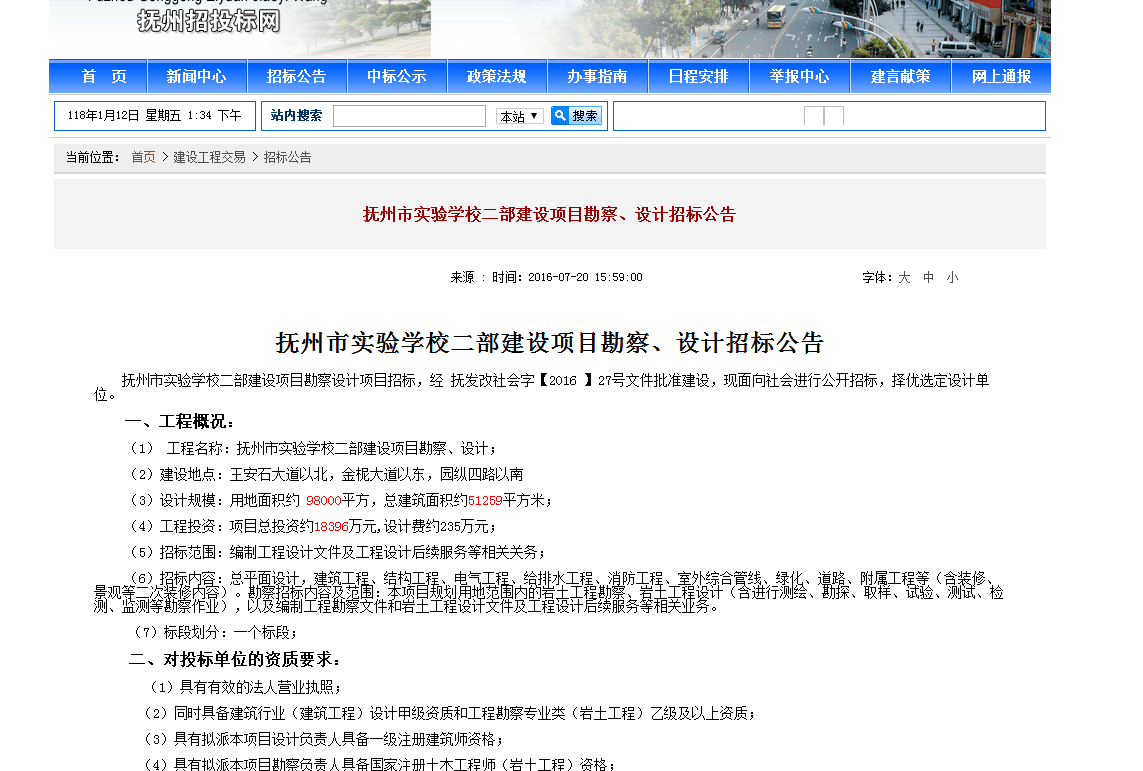Open 政策法规 section
The image size is (1143, 771).
pos(496,77)
